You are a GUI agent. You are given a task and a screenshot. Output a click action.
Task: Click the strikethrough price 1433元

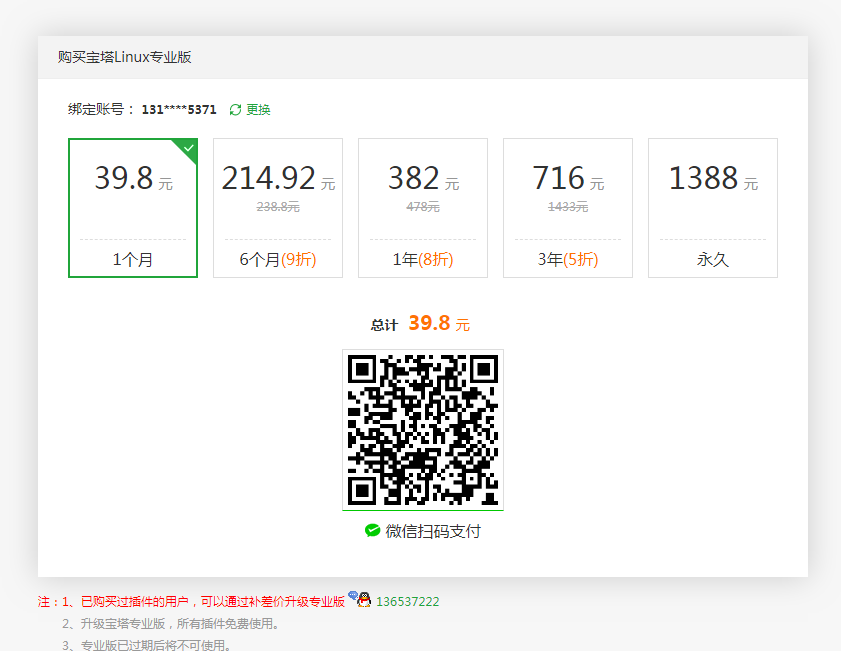coord(568,206)
